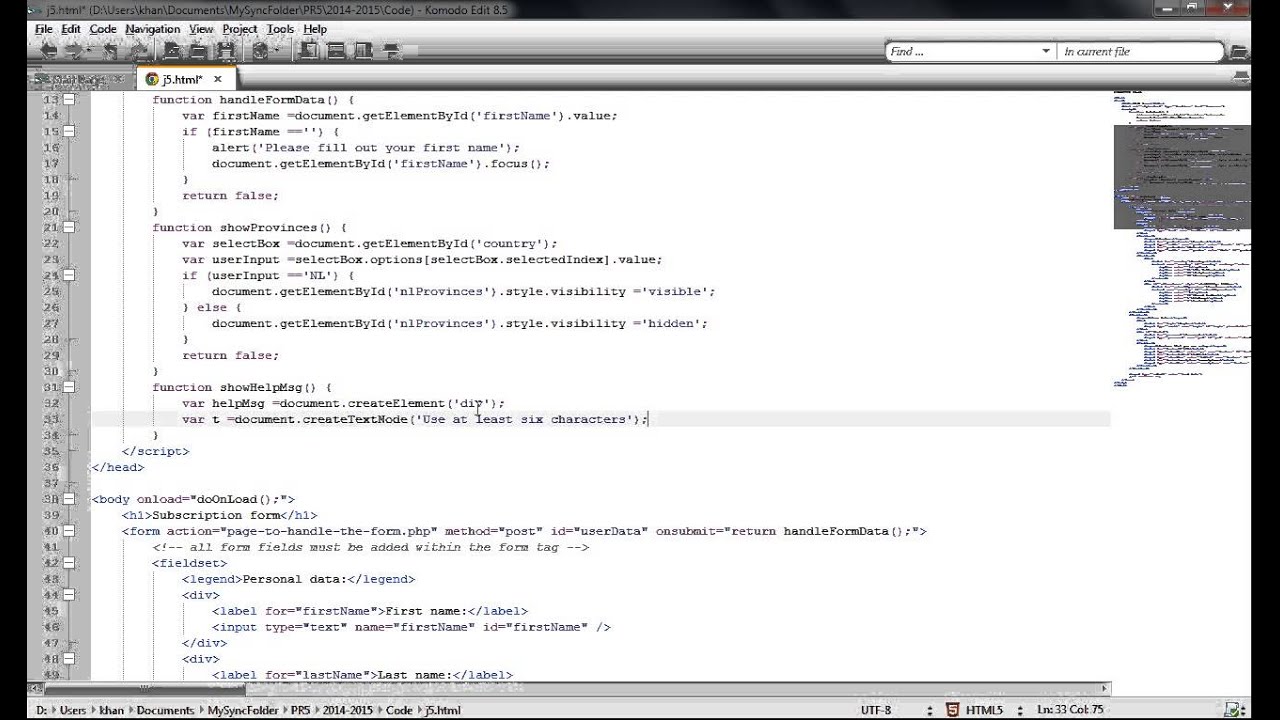The width and height of the screenshot is (1280, 720).
Task: Click the 'return false;' statement on line 19
Action: tap(230, 196)
